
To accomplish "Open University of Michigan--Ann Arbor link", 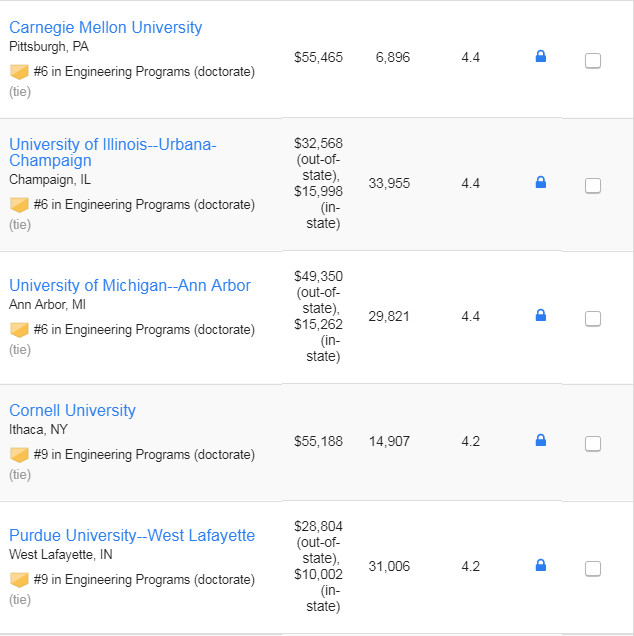I will coord(130,286).
